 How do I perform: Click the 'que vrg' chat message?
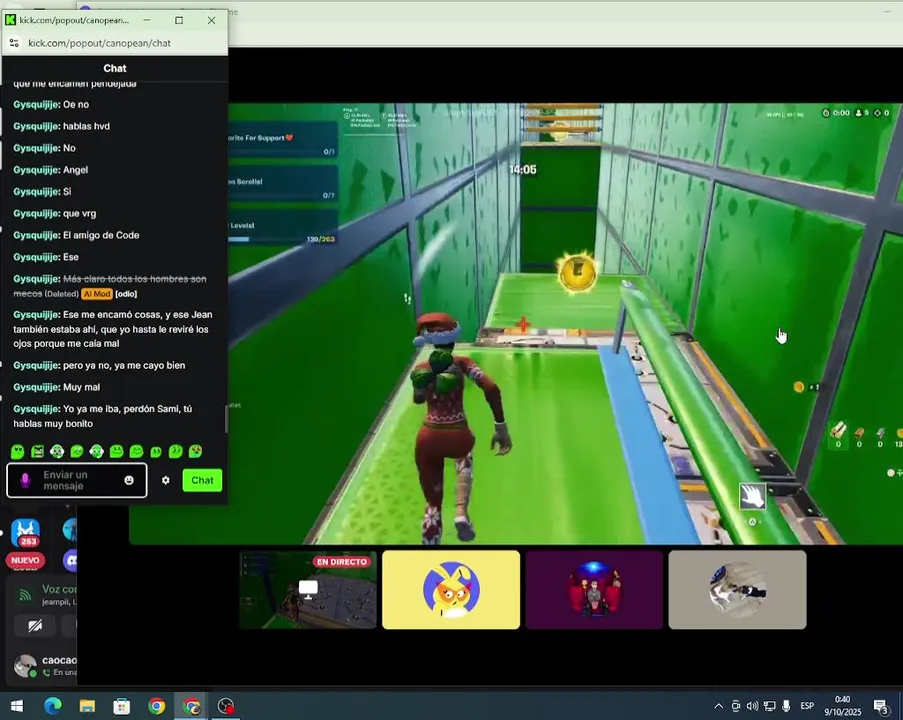pos(79,214)
